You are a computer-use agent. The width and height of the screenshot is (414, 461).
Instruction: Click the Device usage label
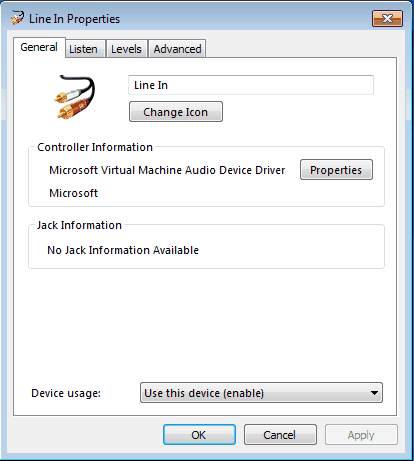66,393
